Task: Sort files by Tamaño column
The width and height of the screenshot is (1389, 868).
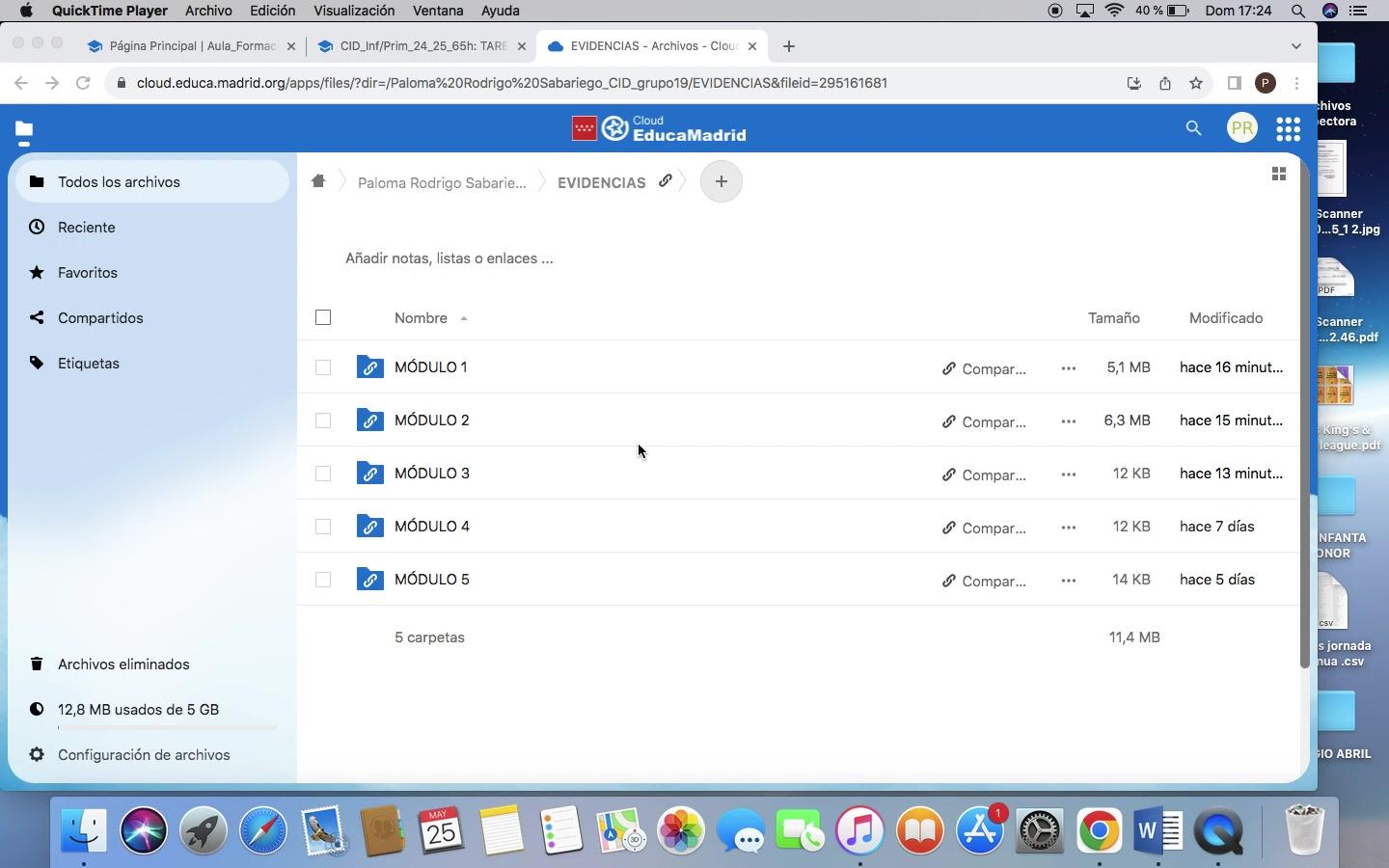Action: click(x=1114, y=318)
